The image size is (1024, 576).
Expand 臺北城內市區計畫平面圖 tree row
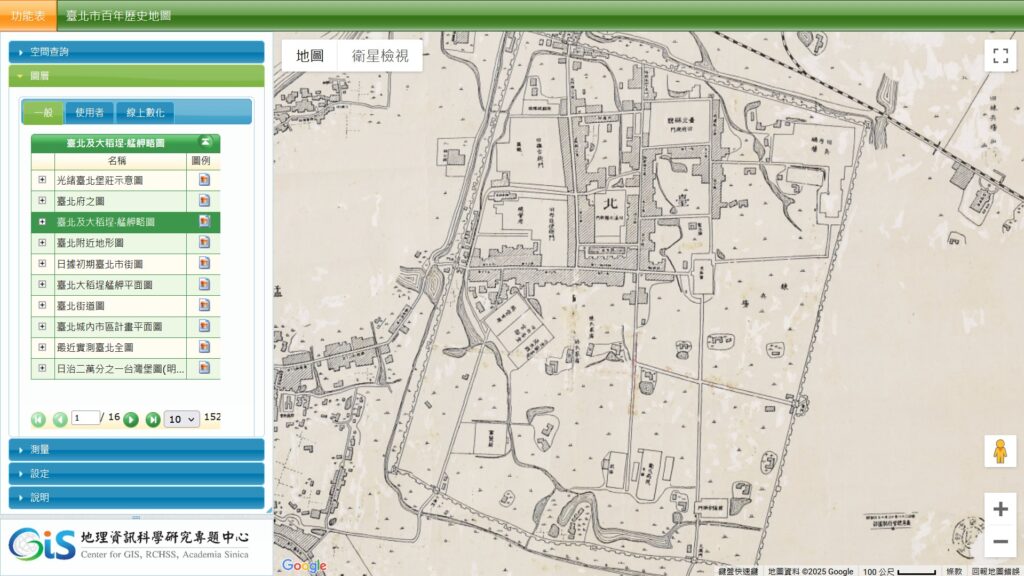click(42, 326)
